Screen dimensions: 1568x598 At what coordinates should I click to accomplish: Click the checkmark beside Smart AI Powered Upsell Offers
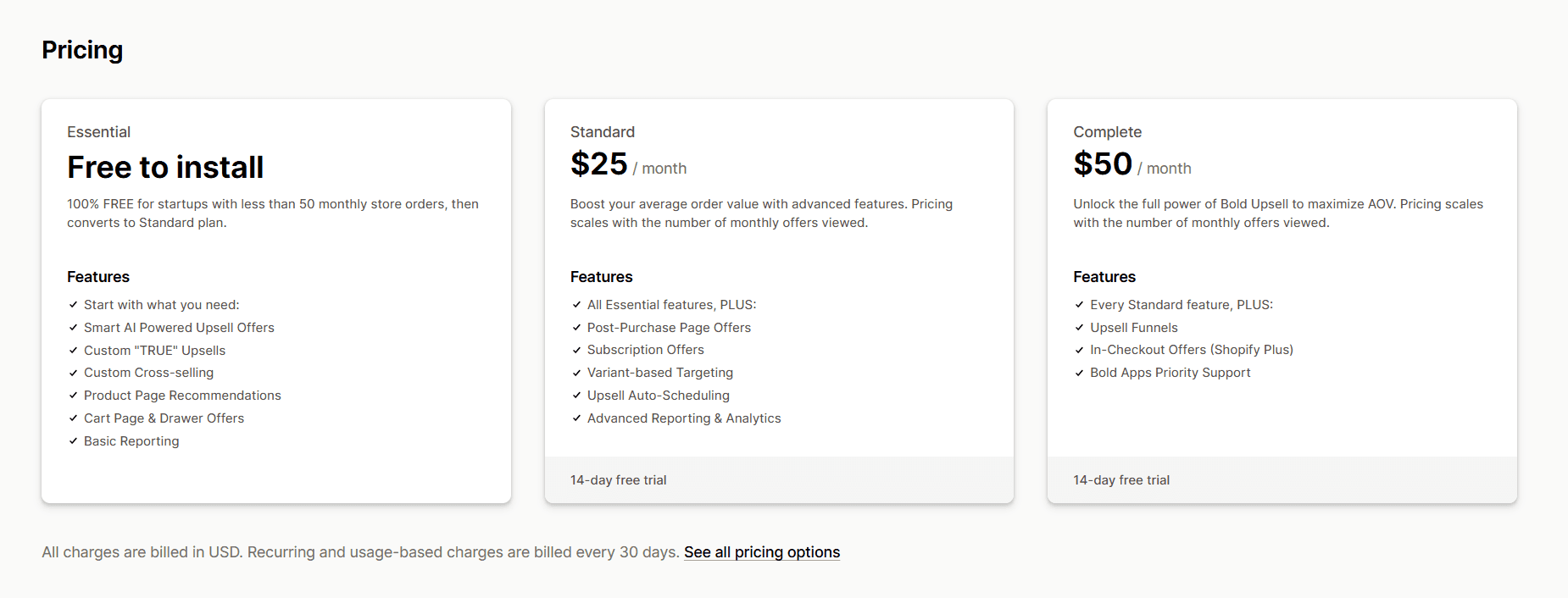pos(73,327)
